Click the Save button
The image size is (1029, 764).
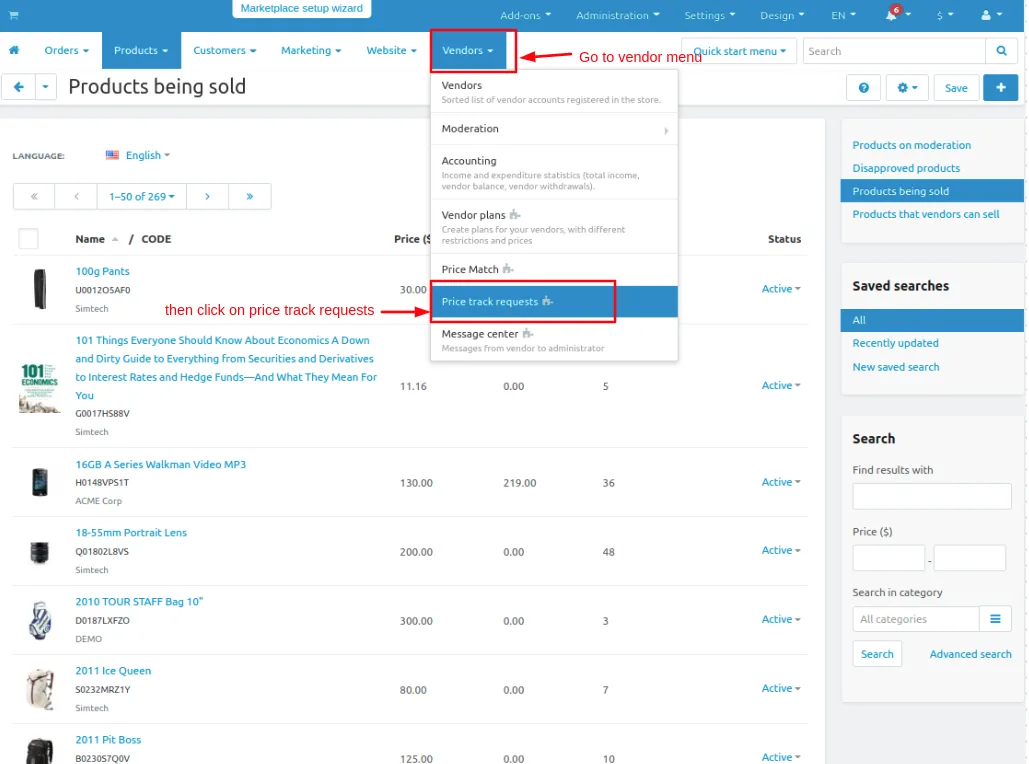click(956, 87)
